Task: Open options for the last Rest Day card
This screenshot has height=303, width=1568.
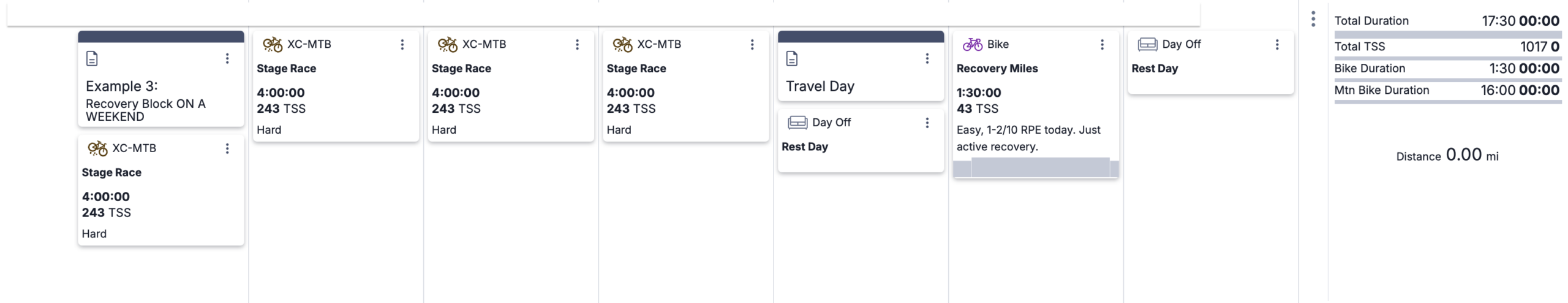Action: (1277, 44)
